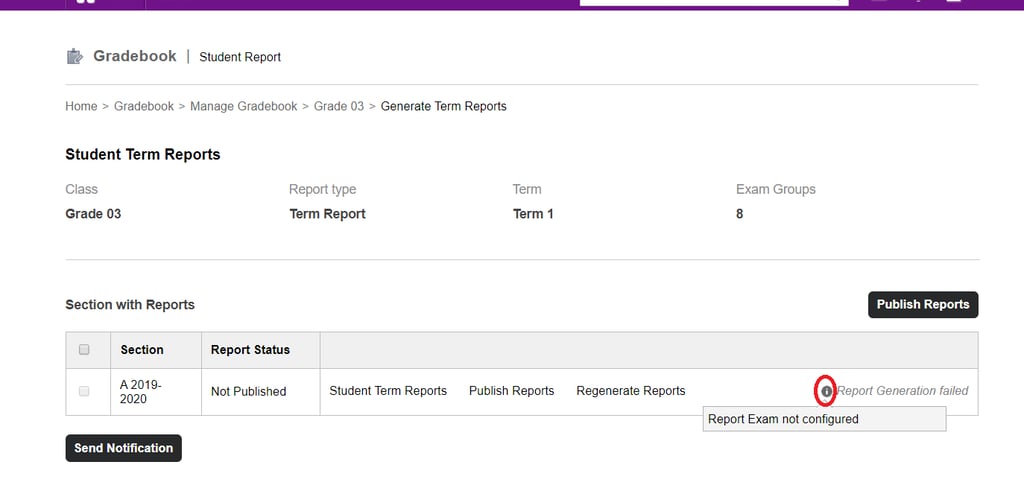Viewport: 1024px width, 478px height.
Task: Click the Report Status column header
Action: click(x=250, y=350)
